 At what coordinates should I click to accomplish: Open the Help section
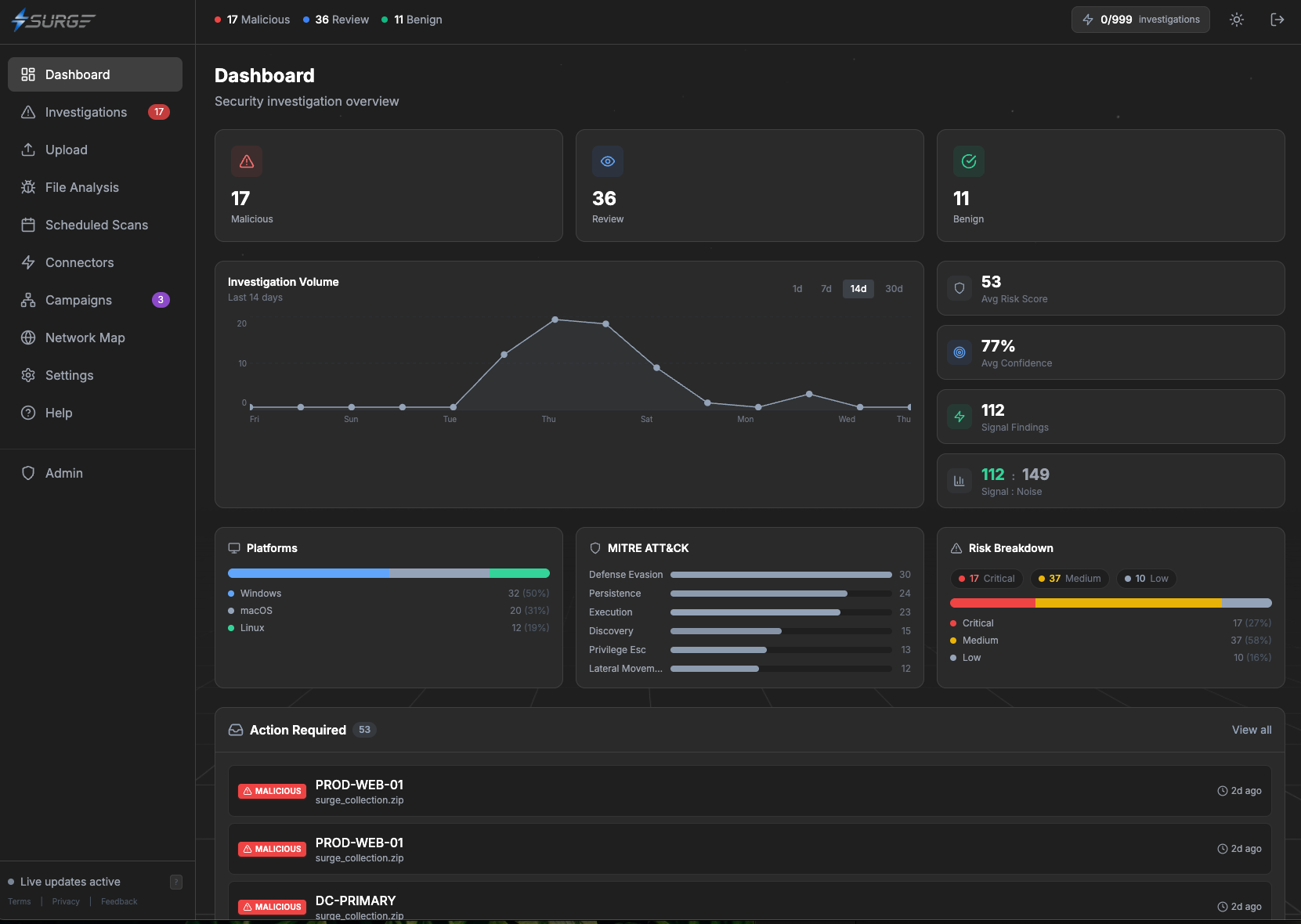click(x=58, y=413)
